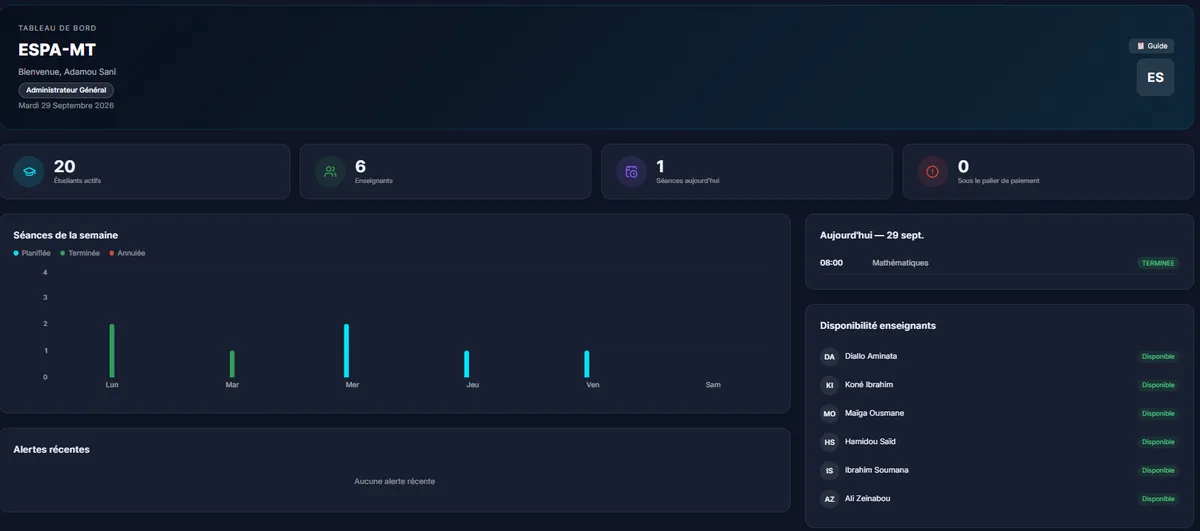This screenshot has width=1200, height=531.
Task: Click the Alertes récentes heading
Action: tap(52, 450)
